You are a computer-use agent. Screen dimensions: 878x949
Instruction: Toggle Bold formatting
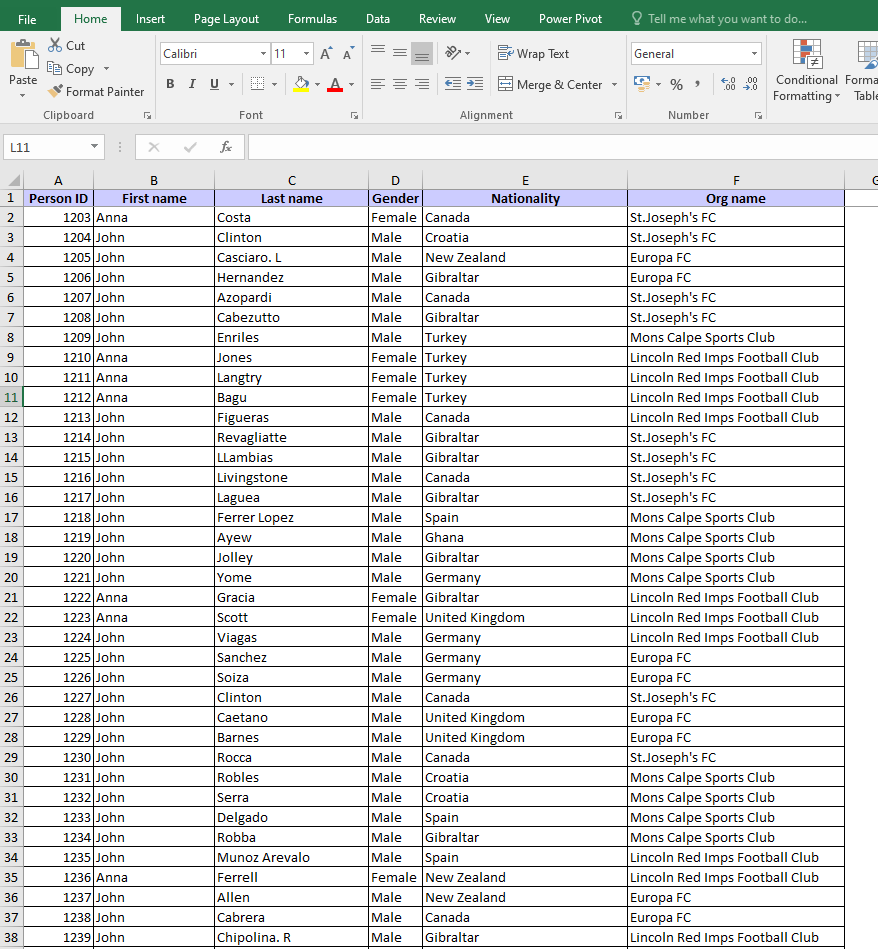click(x=170, y=85)
